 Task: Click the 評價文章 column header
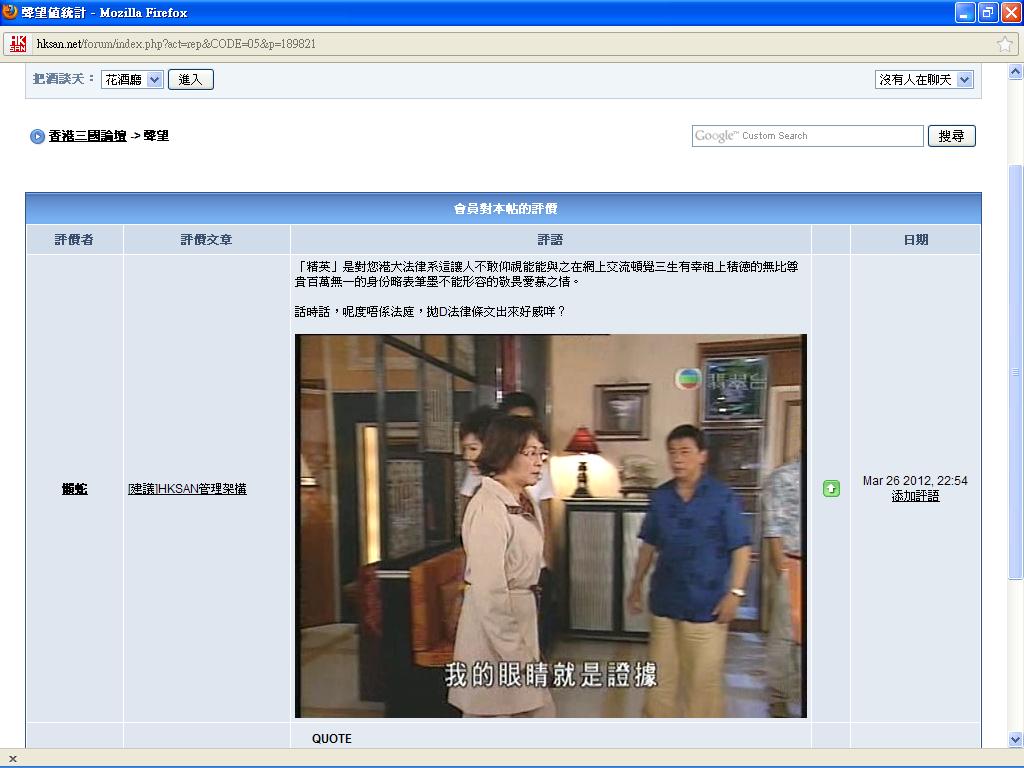[206, 240]
